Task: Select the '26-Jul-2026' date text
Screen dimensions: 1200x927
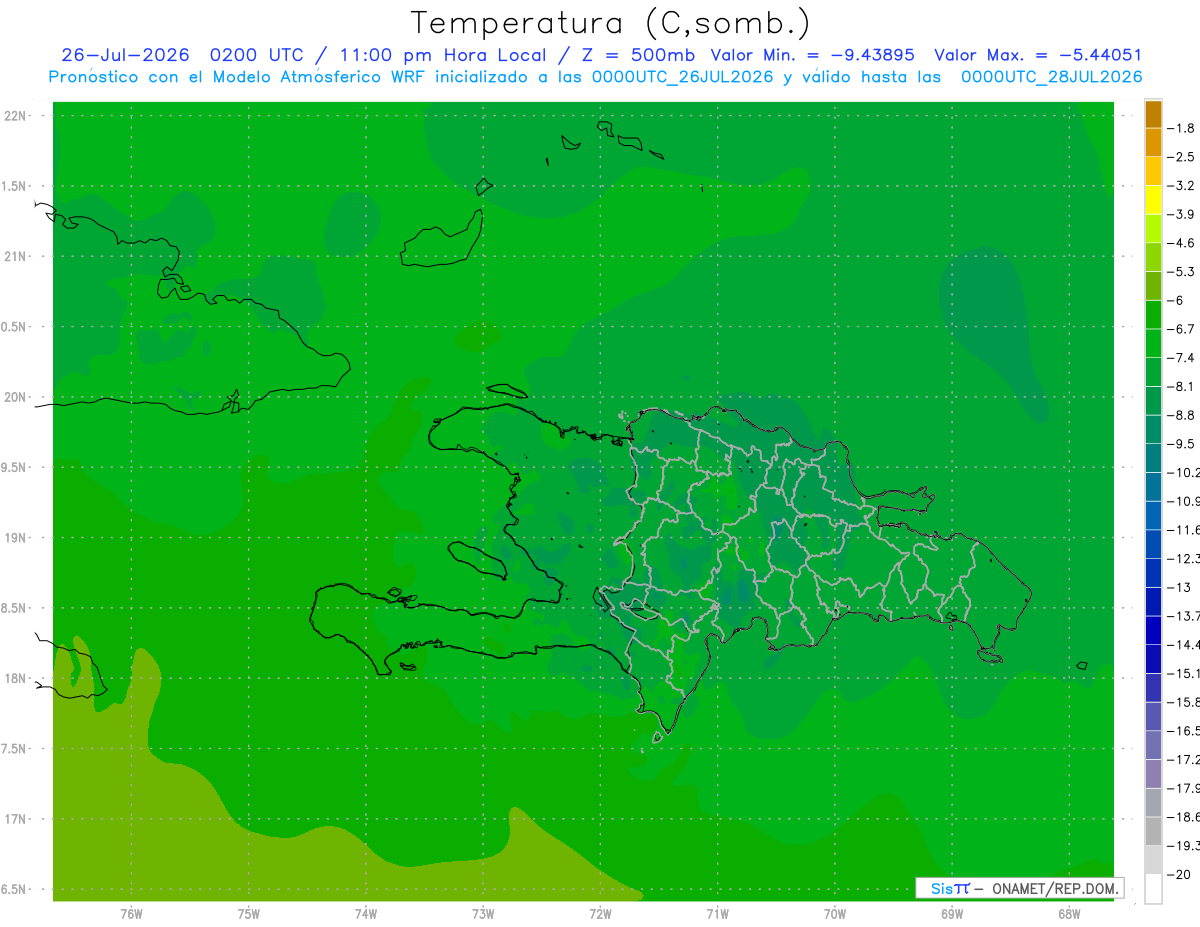Action: click(125, 55)
